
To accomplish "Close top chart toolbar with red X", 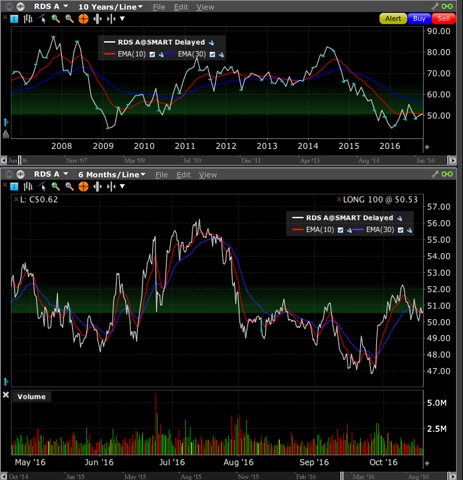I will 5,16.
